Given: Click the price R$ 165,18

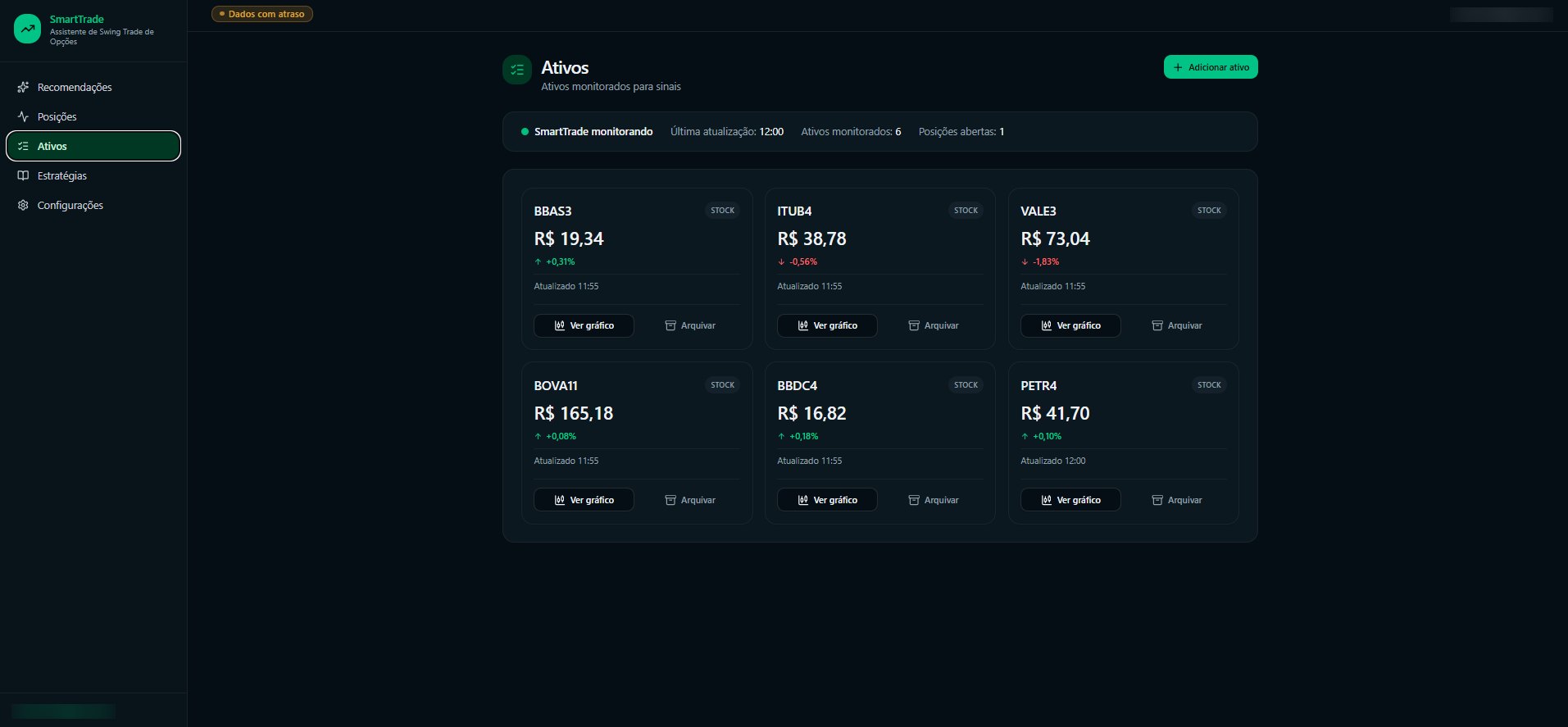Looking at the screenshot, I should coord(574,413).
